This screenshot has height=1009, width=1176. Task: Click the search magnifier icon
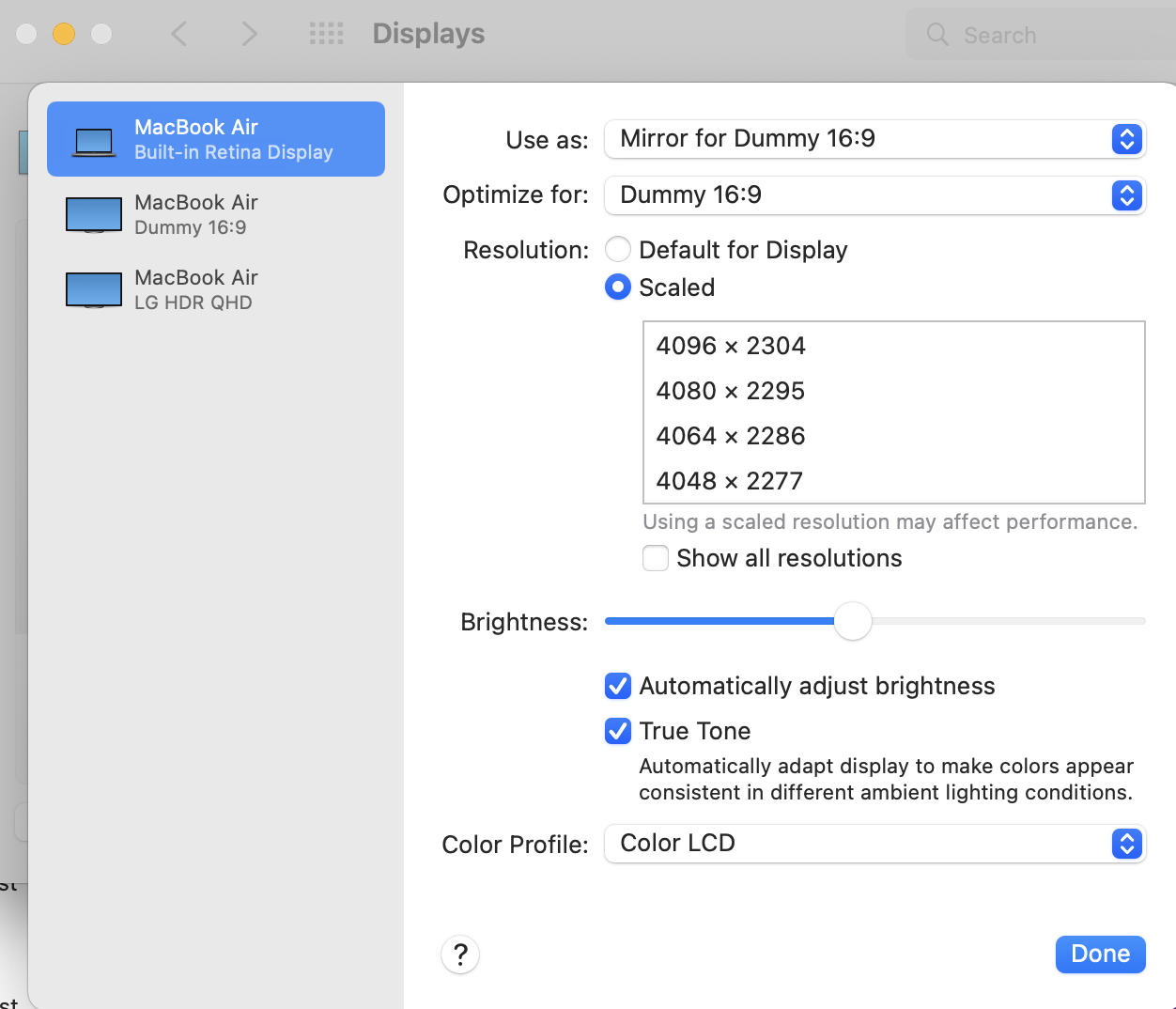coord(937,35)
